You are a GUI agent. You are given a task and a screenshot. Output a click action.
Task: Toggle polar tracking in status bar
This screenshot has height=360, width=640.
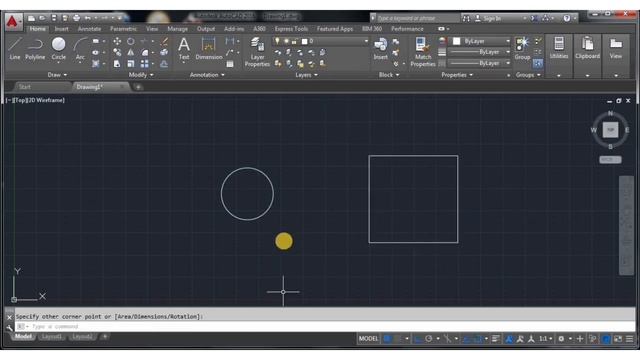[429, 339]
